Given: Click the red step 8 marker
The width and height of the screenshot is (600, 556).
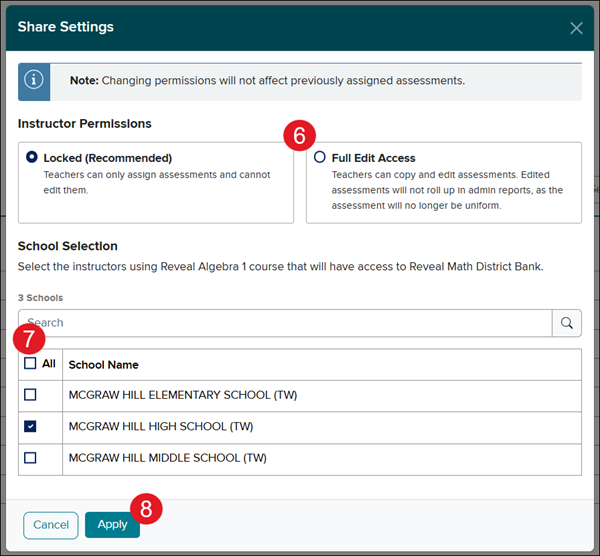Looking at the screenshot, I should tap(146, 509).
